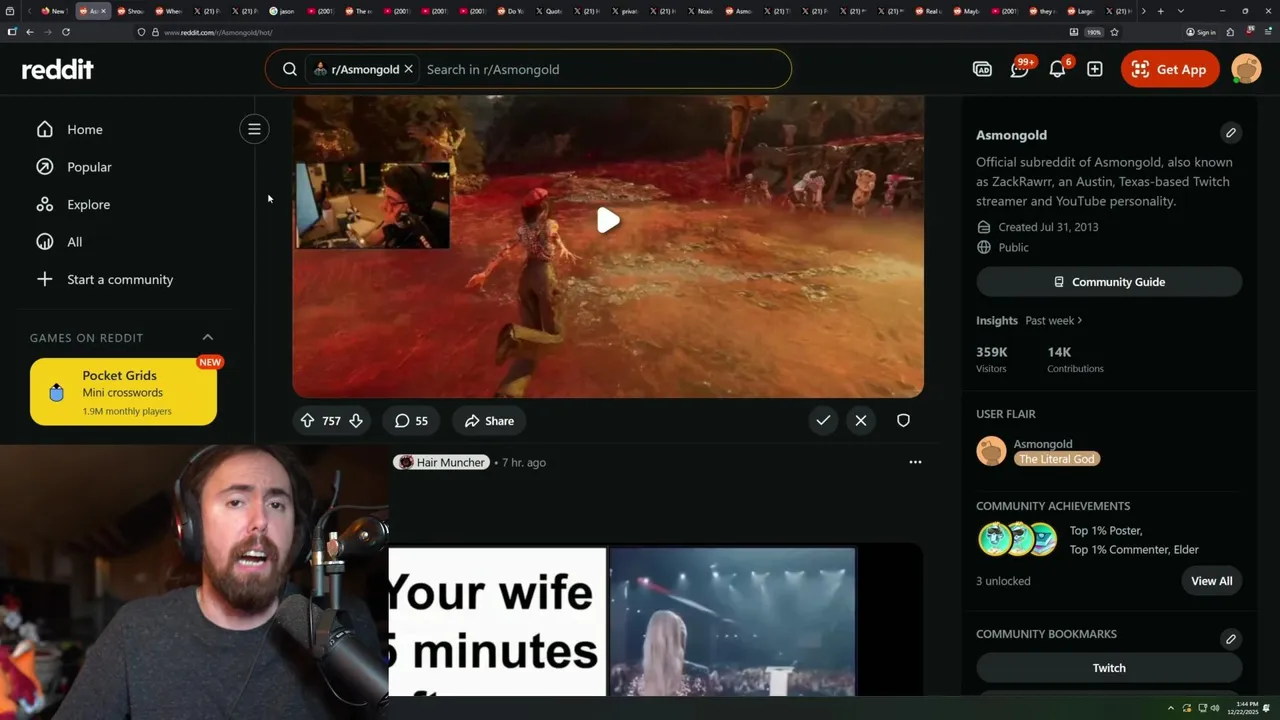1280x720 pixels.
Task: Remove the post with X icon
Action: click(861, 421)
